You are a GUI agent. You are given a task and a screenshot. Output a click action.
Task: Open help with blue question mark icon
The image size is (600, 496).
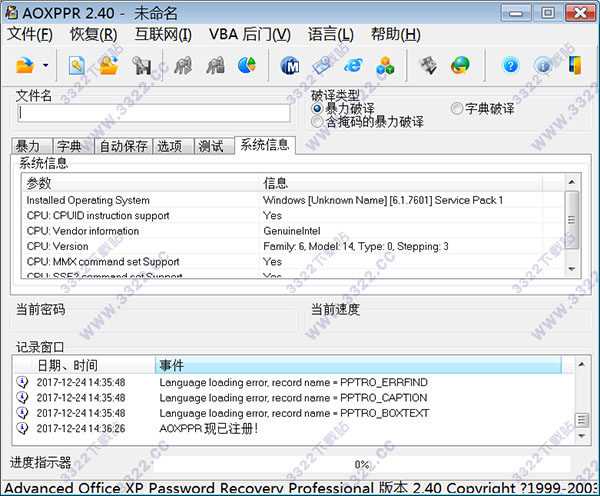click(511, 66)
